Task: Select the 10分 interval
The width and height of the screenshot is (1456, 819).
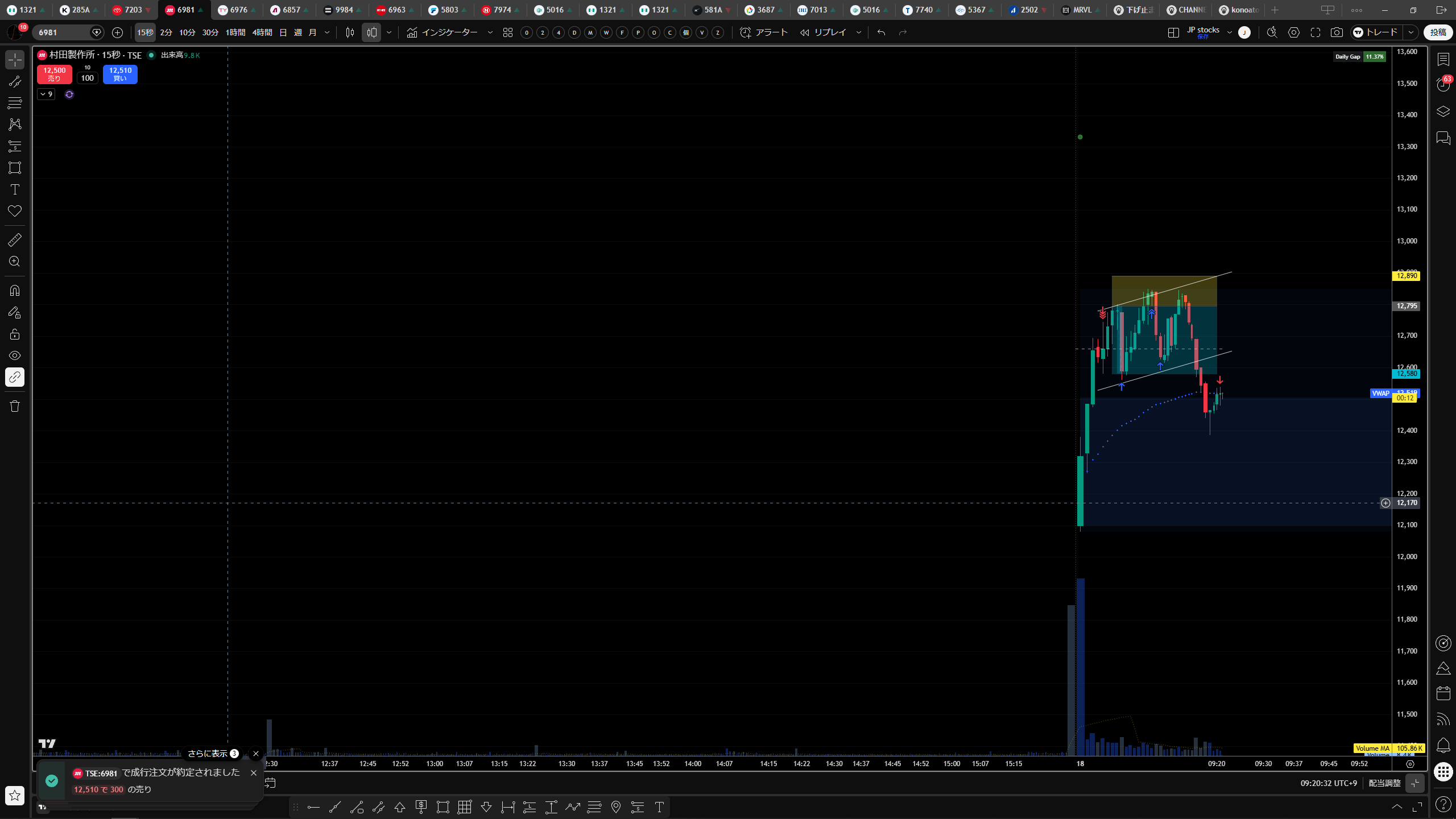Action: pyautogui.click(x=187, y=33)
